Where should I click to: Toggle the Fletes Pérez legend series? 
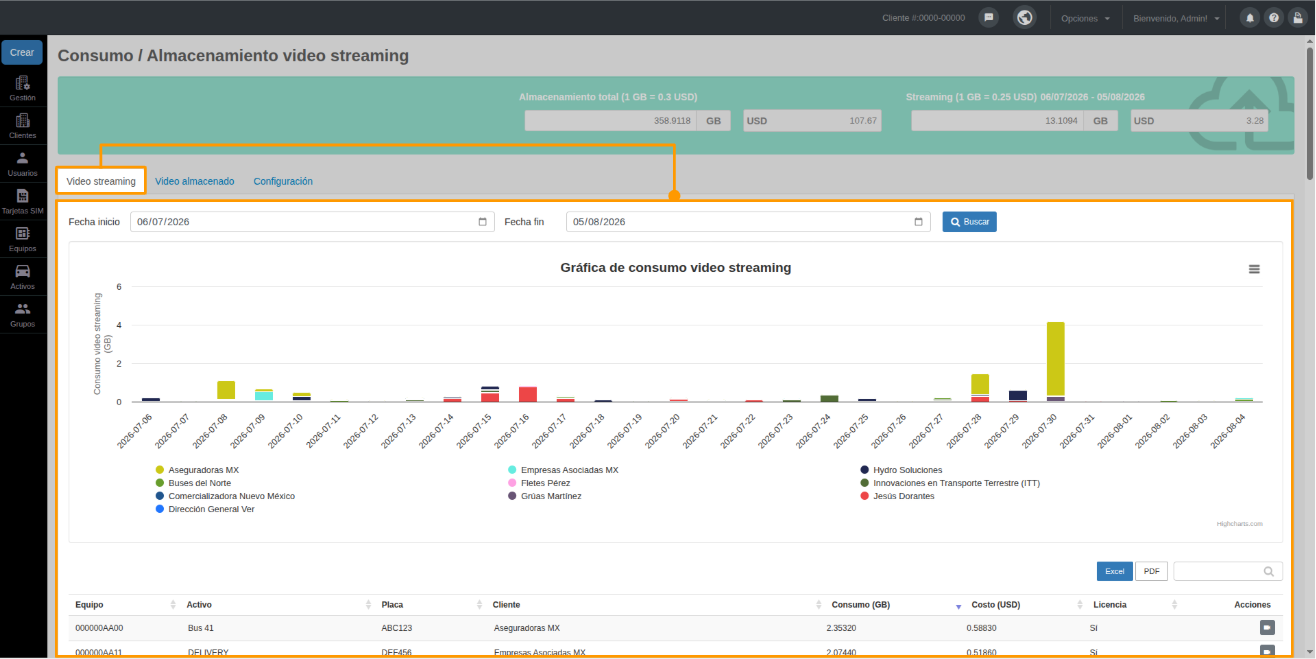539,483
